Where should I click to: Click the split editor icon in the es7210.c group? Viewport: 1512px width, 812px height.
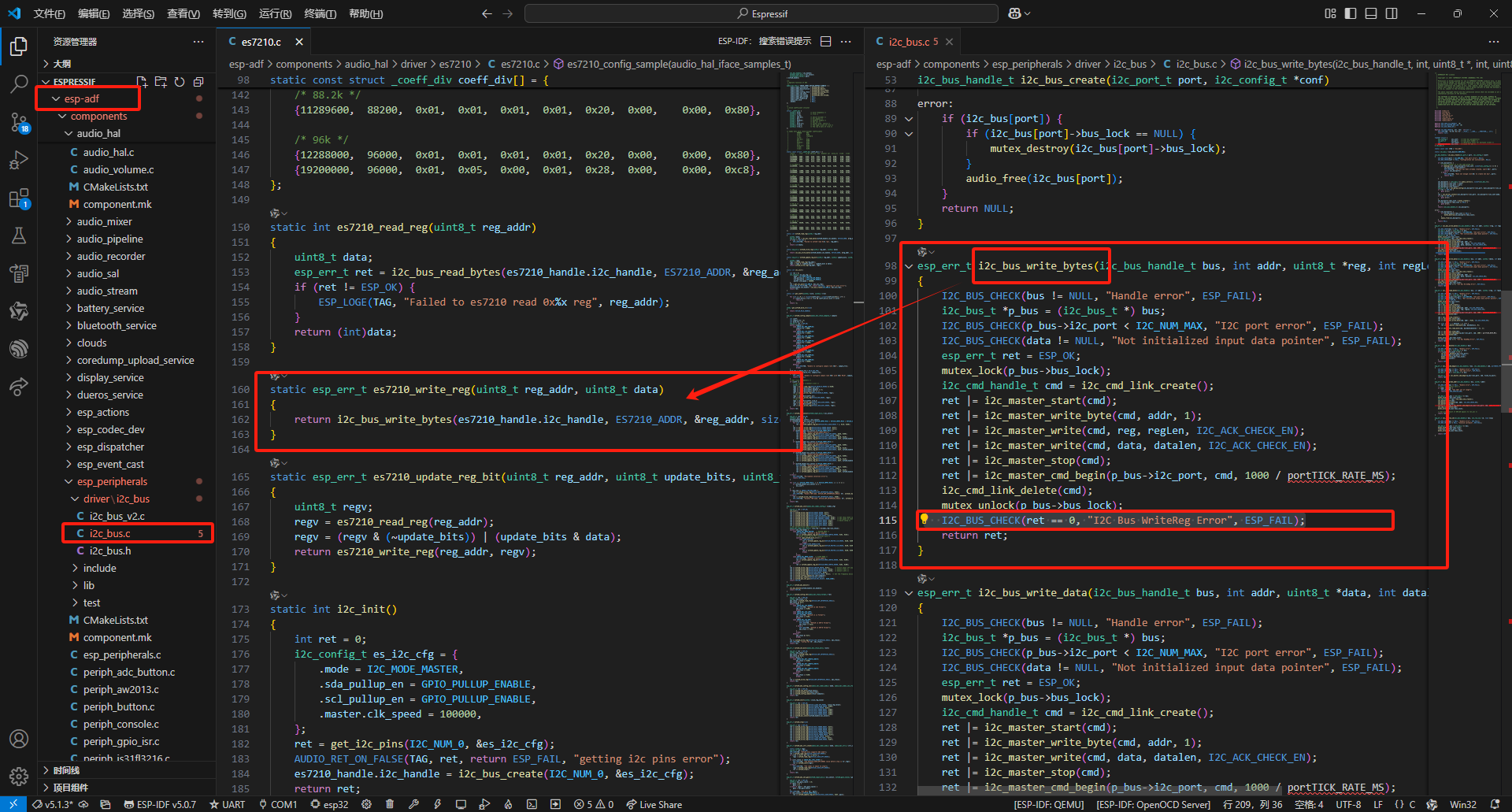pyautogui.click(x=826, y=42)
